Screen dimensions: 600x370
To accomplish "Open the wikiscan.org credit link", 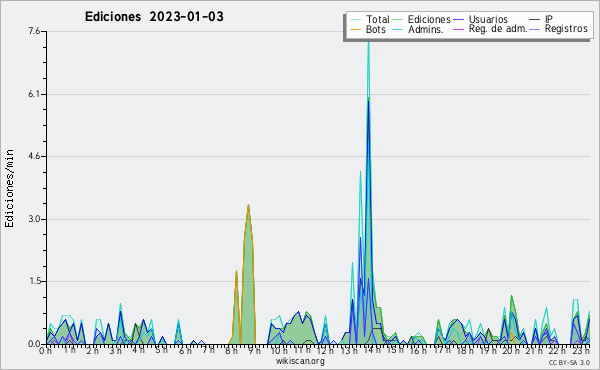I will coord(300,361).
